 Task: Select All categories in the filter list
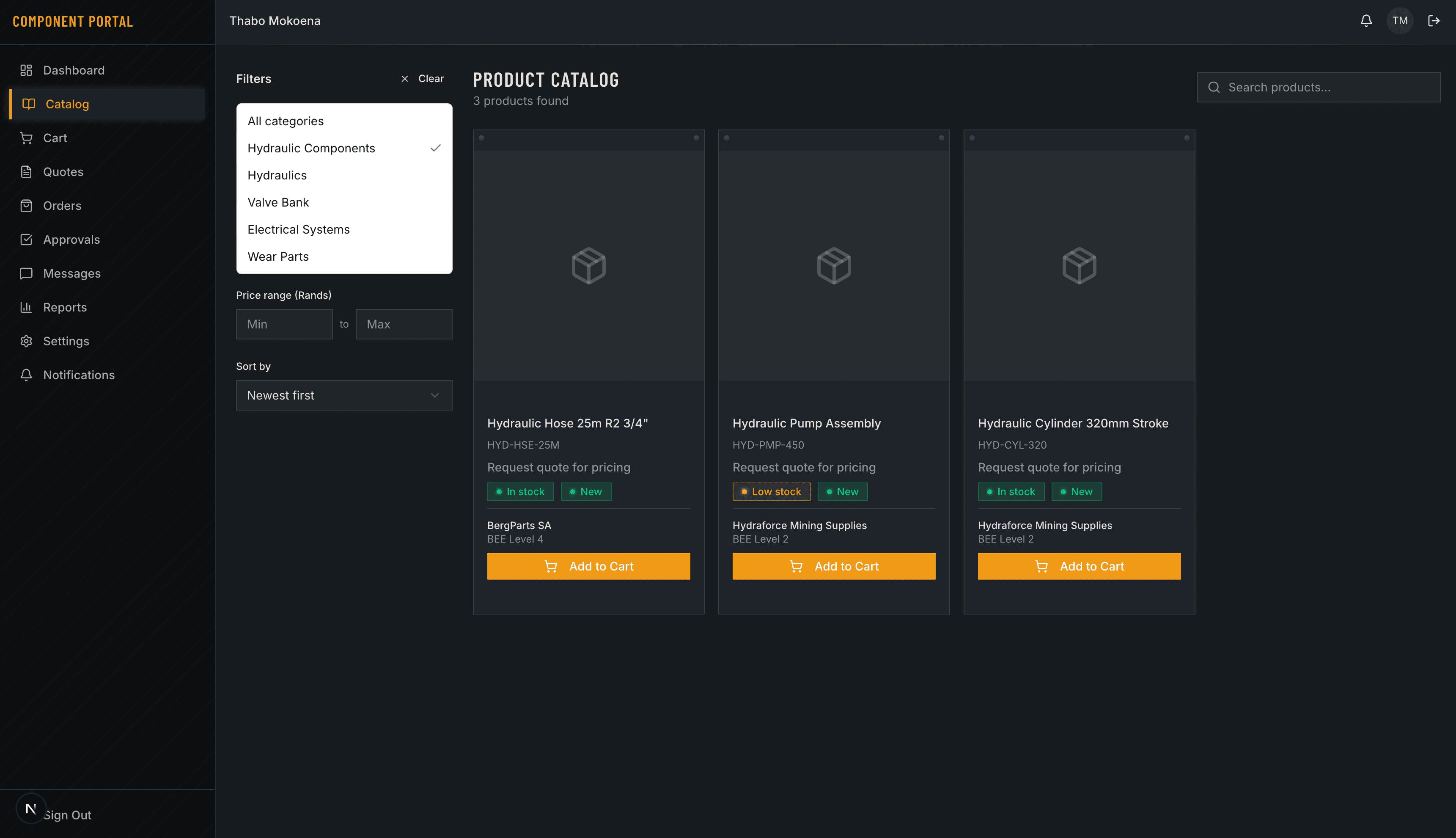tap(286, 121)
